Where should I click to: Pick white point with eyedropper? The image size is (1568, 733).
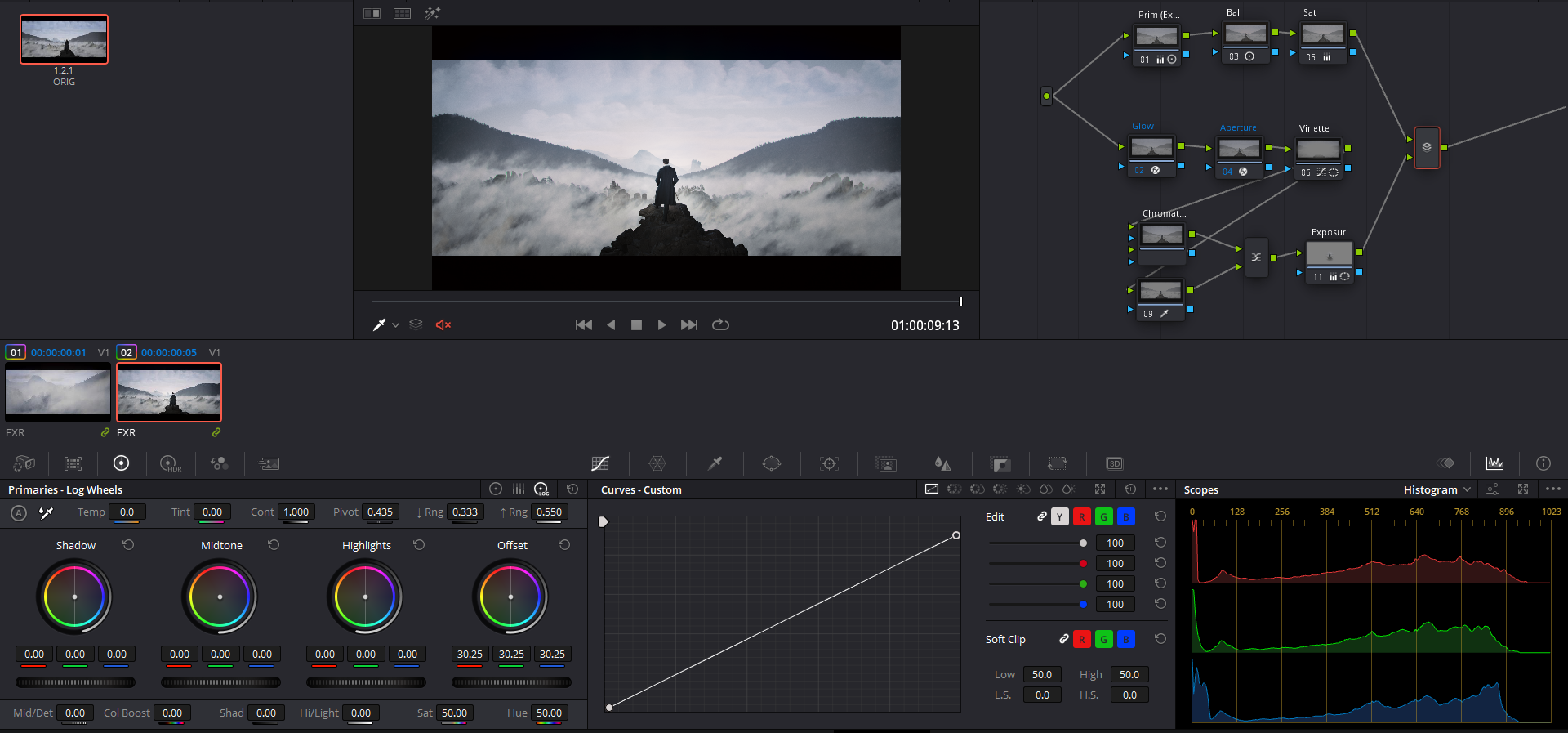coord(47,512)
